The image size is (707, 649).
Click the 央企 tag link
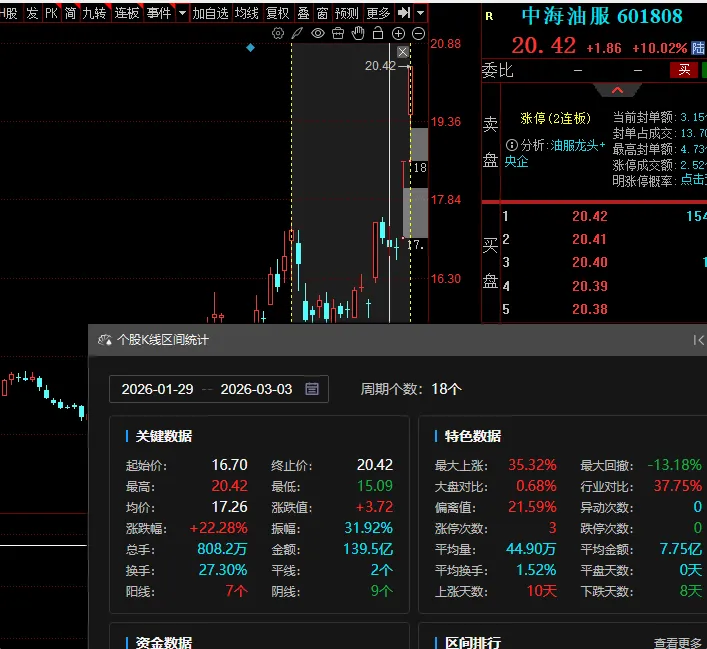[x=516, y=161]
